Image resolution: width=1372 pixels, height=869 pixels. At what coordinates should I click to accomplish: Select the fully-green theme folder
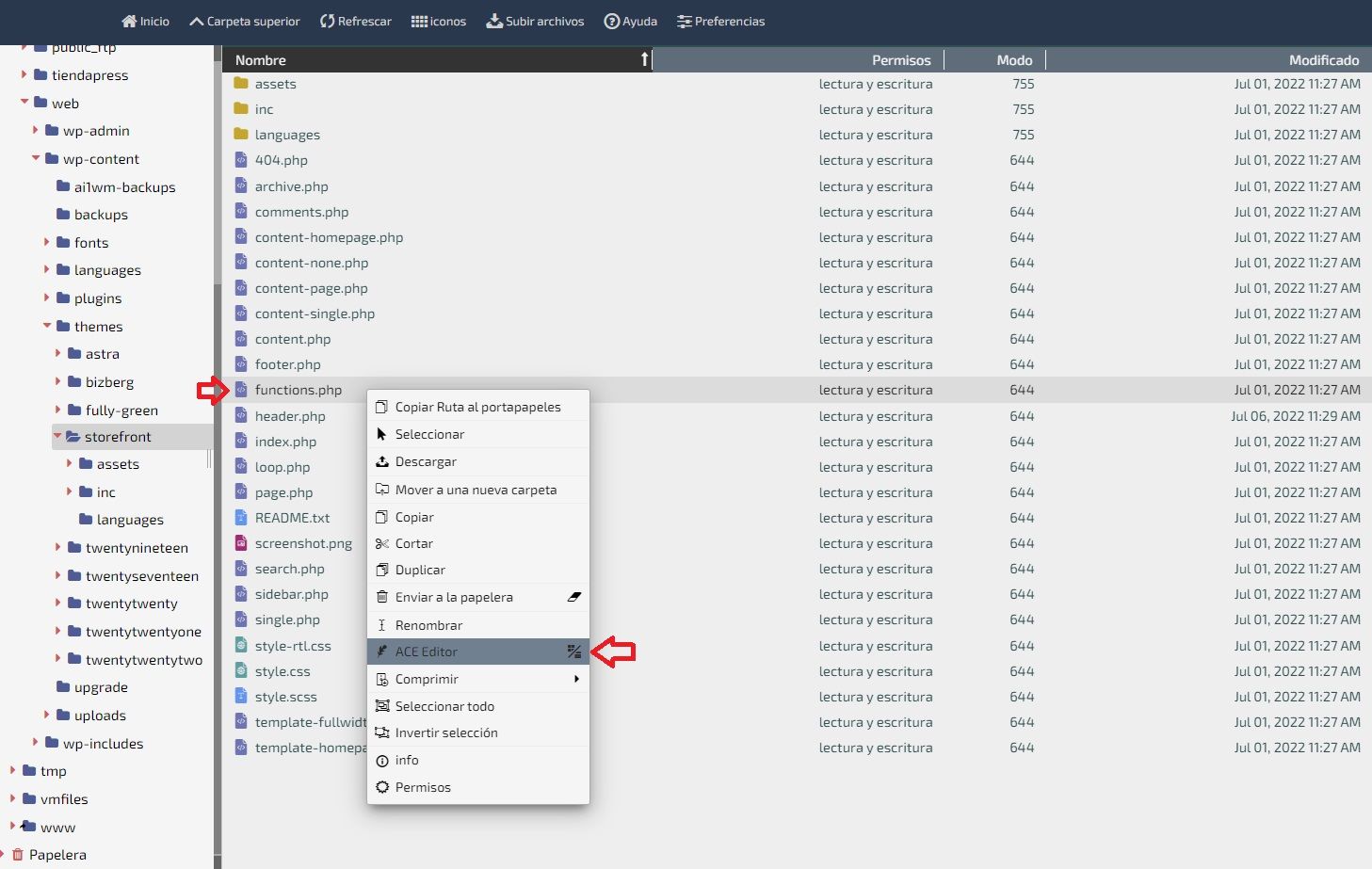click(121, 410)
